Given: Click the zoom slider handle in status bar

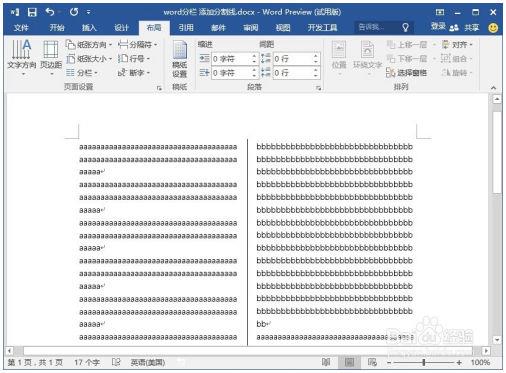Looking at the screenshot, I should pos(424,362).
